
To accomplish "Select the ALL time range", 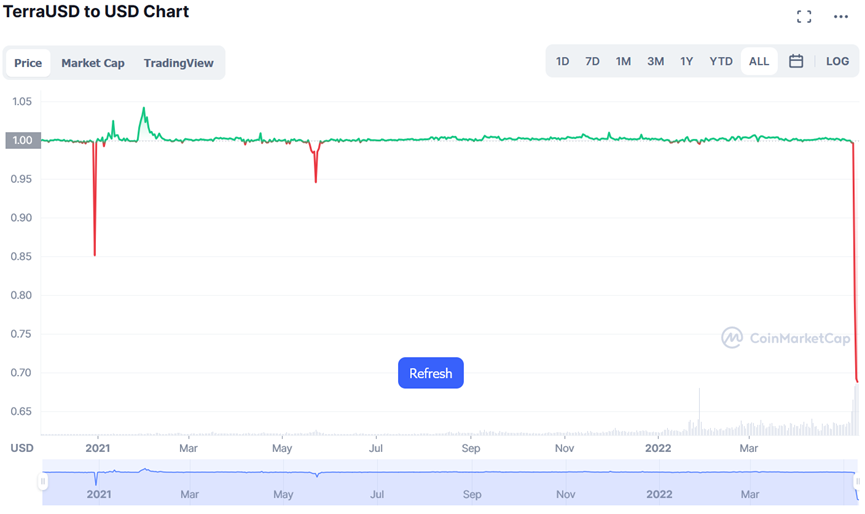I will tap(759, 61).
